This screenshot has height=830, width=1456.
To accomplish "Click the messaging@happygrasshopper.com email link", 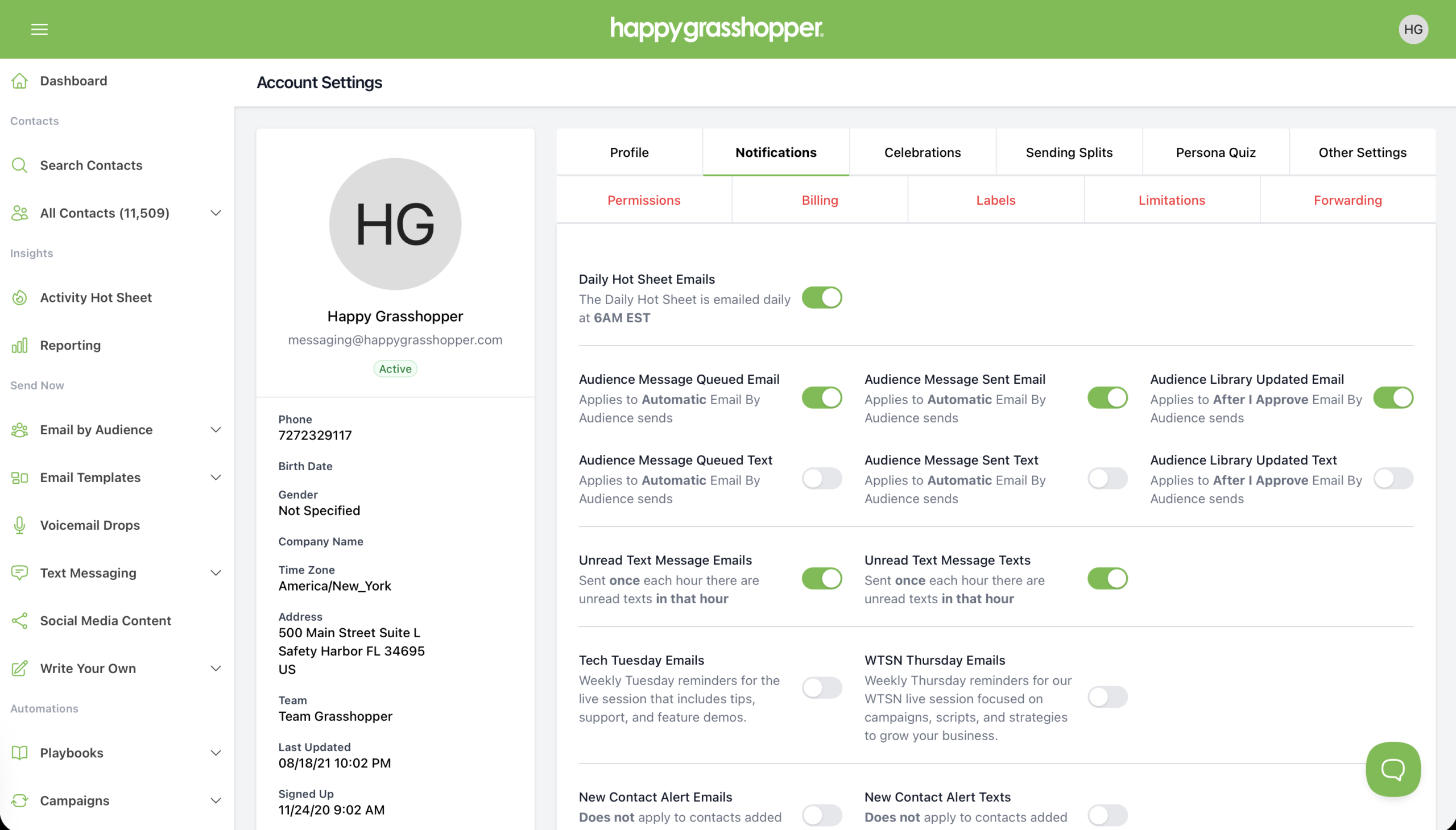I will point(395,340).
